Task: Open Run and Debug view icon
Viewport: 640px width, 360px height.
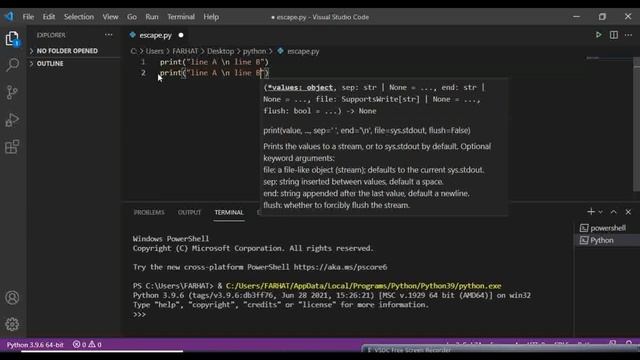Action: tap(12, 120)
